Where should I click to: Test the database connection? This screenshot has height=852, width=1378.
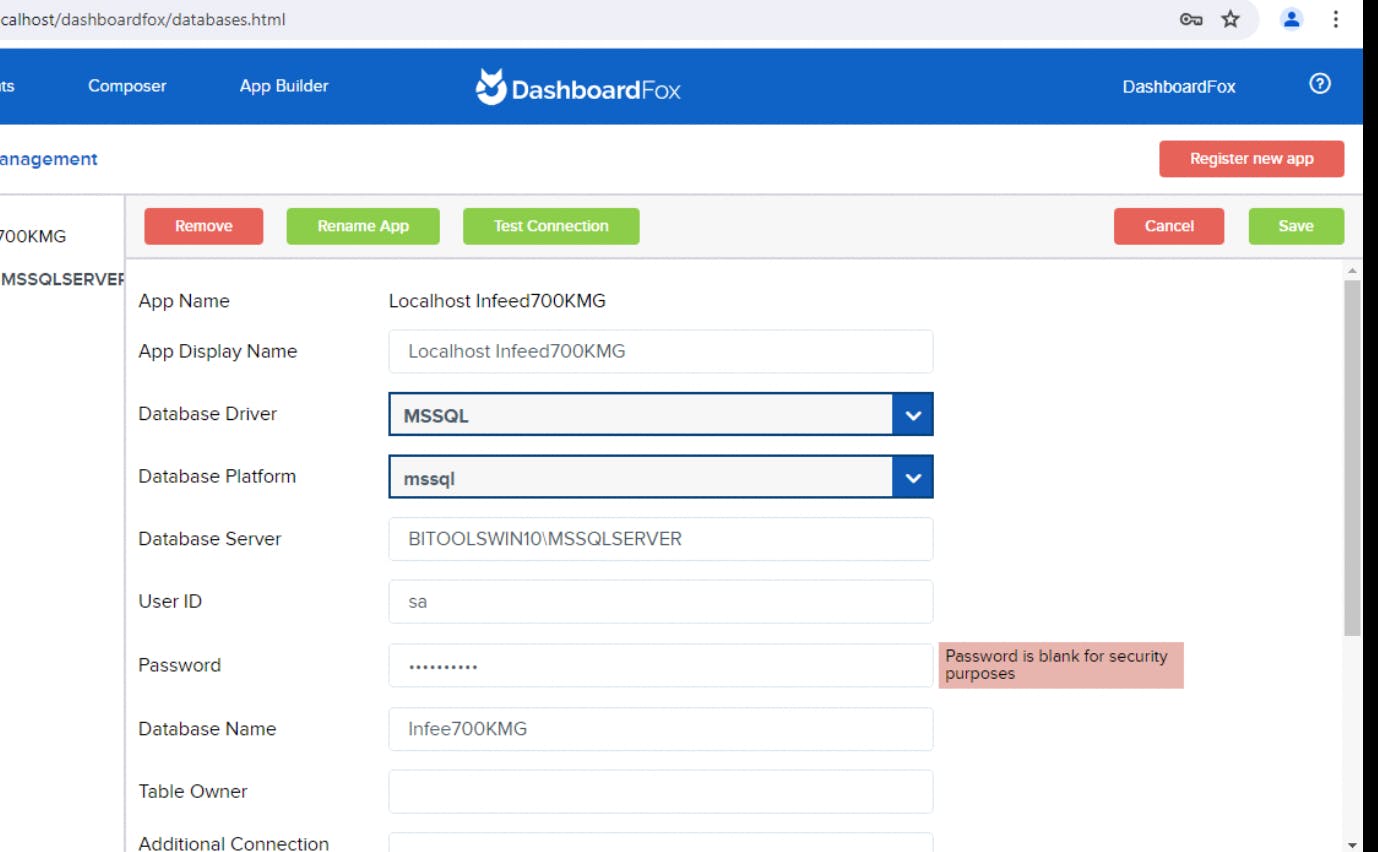click(x=551, y=226)
